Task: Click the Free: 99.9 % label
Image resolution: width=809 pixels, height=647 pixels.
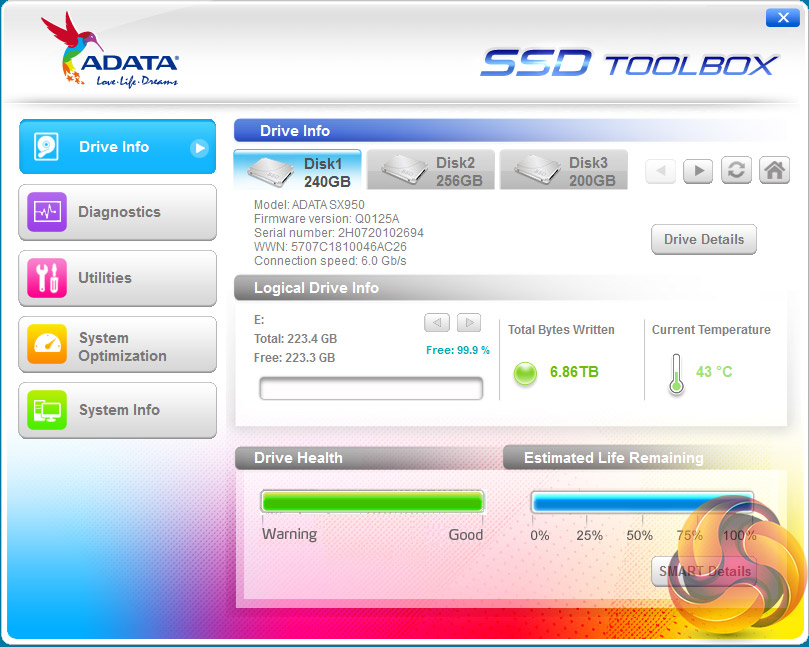Action: (x=458, y=350)
